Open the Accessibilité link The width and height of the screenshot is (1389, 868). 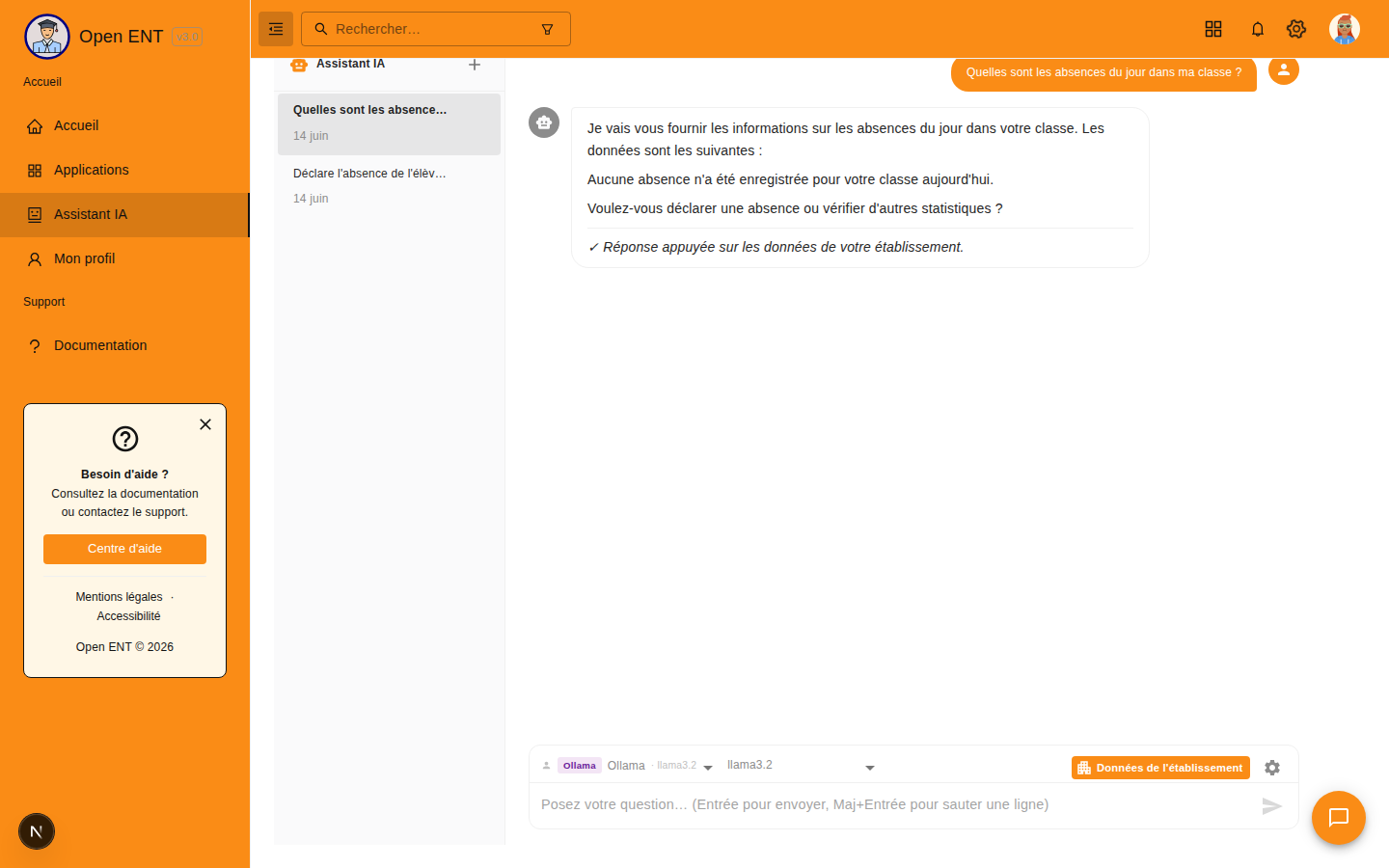click(x=128, y=616)
